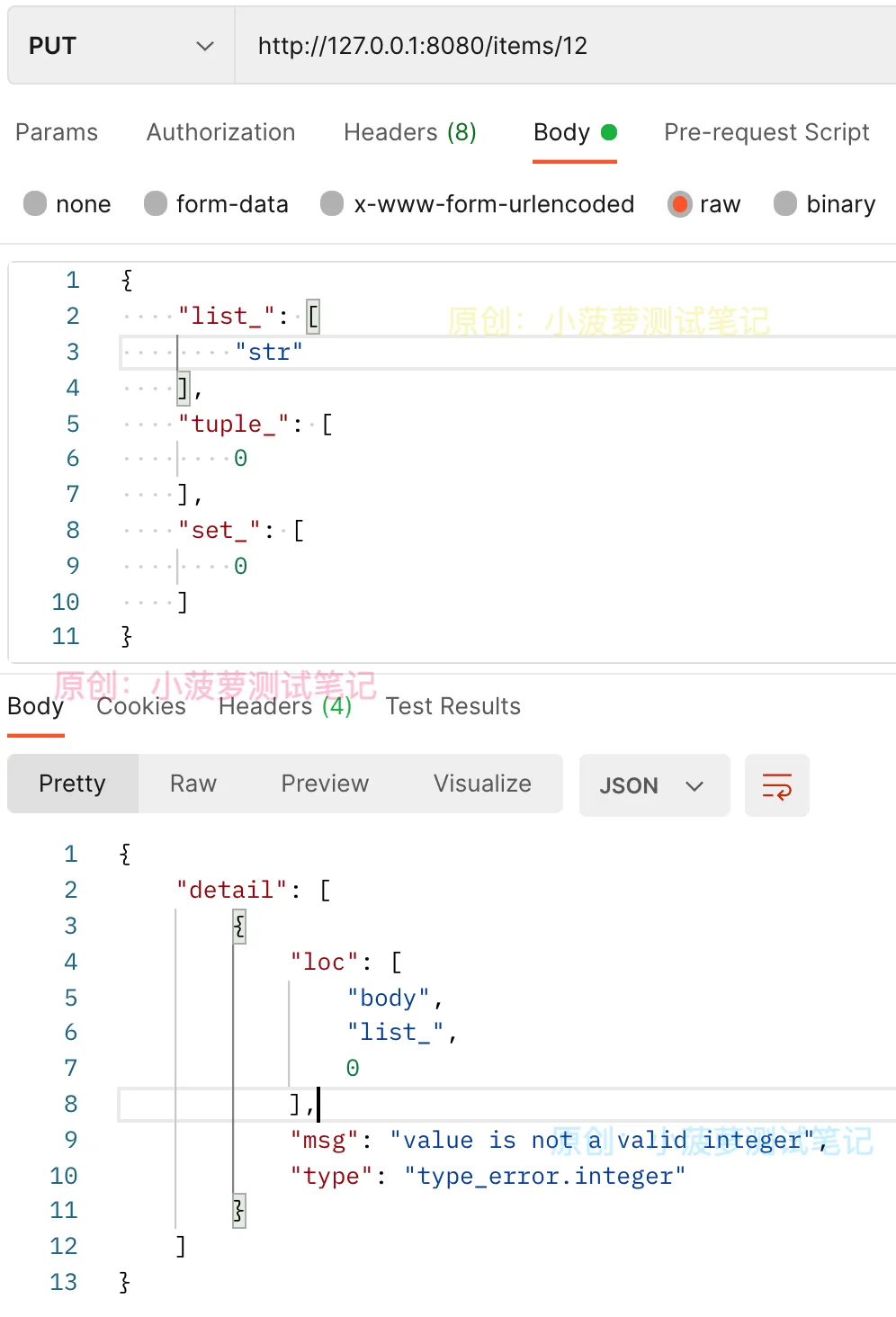Open the JSON format dropdown

click(x=654, y=785)
